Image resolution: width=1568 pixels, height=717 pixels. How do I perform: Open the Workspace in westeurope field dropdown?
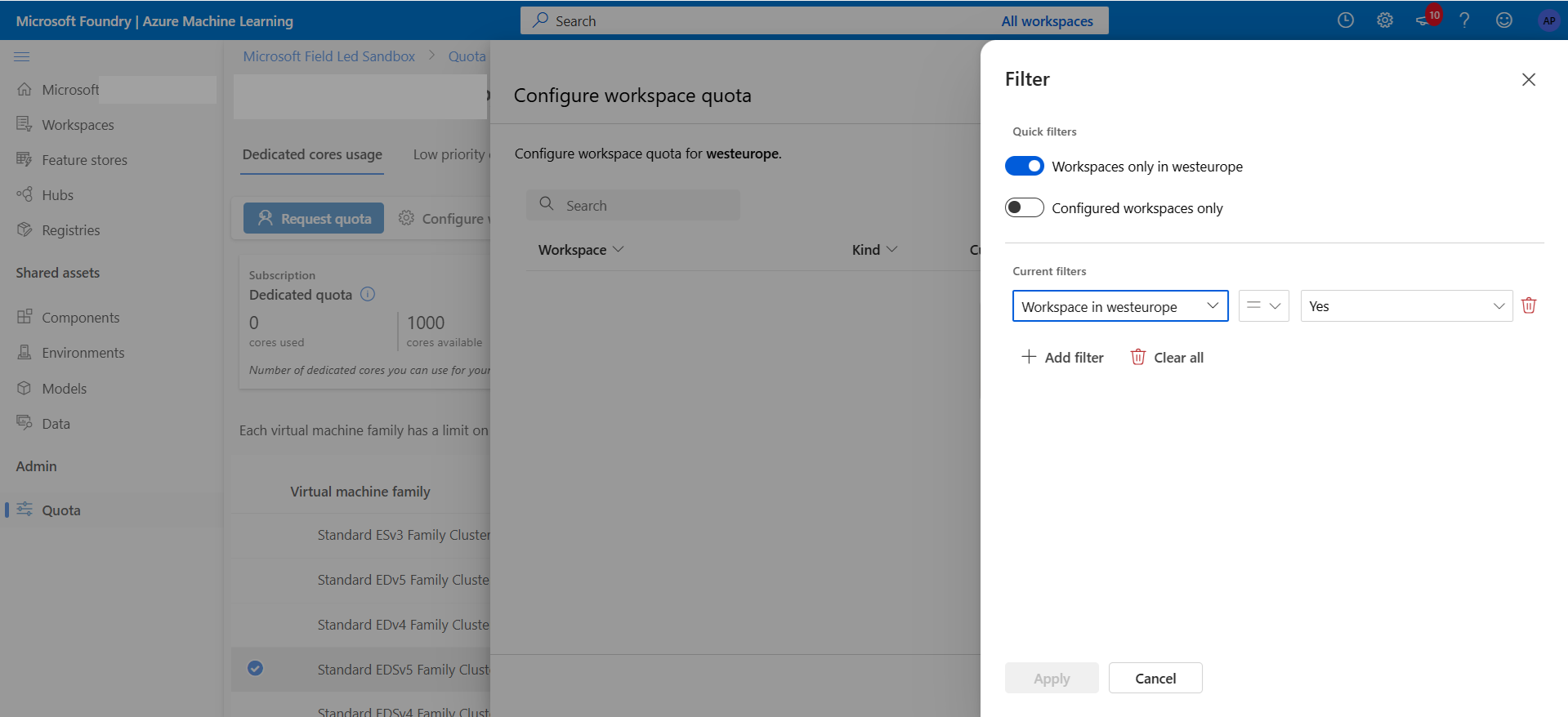1120,306
